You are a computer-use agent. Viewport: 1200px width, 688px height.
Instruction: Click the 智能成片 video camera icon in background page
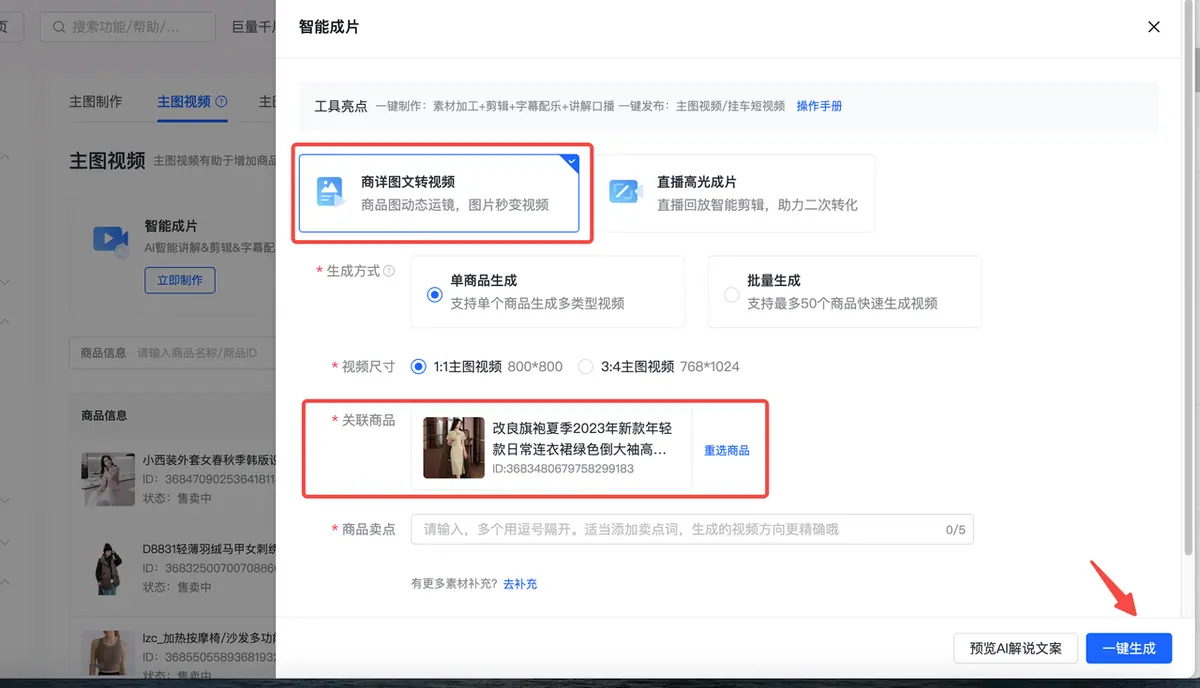109,238
